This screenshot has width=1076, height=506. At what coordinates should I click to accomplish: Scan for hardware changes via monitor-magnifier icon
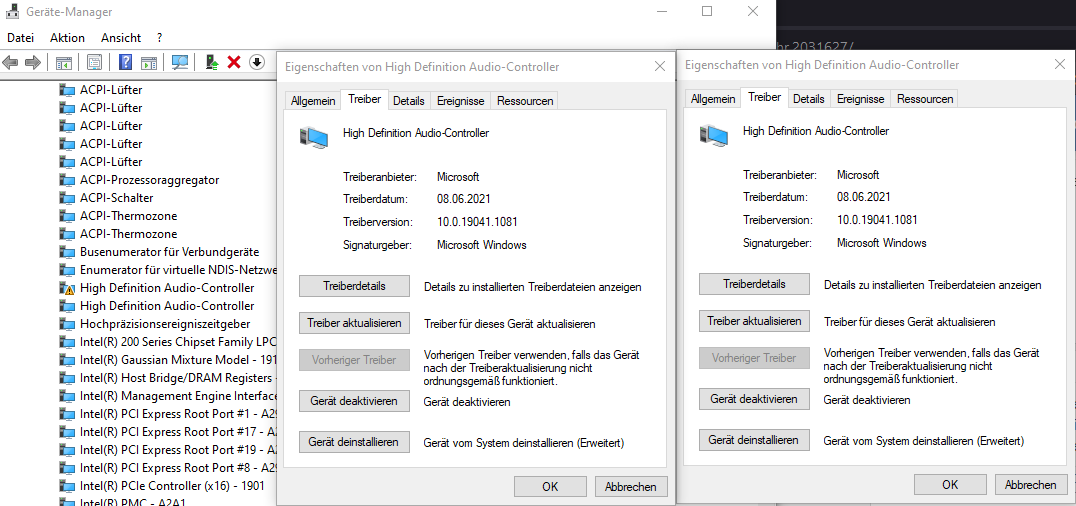click(180, 62)
